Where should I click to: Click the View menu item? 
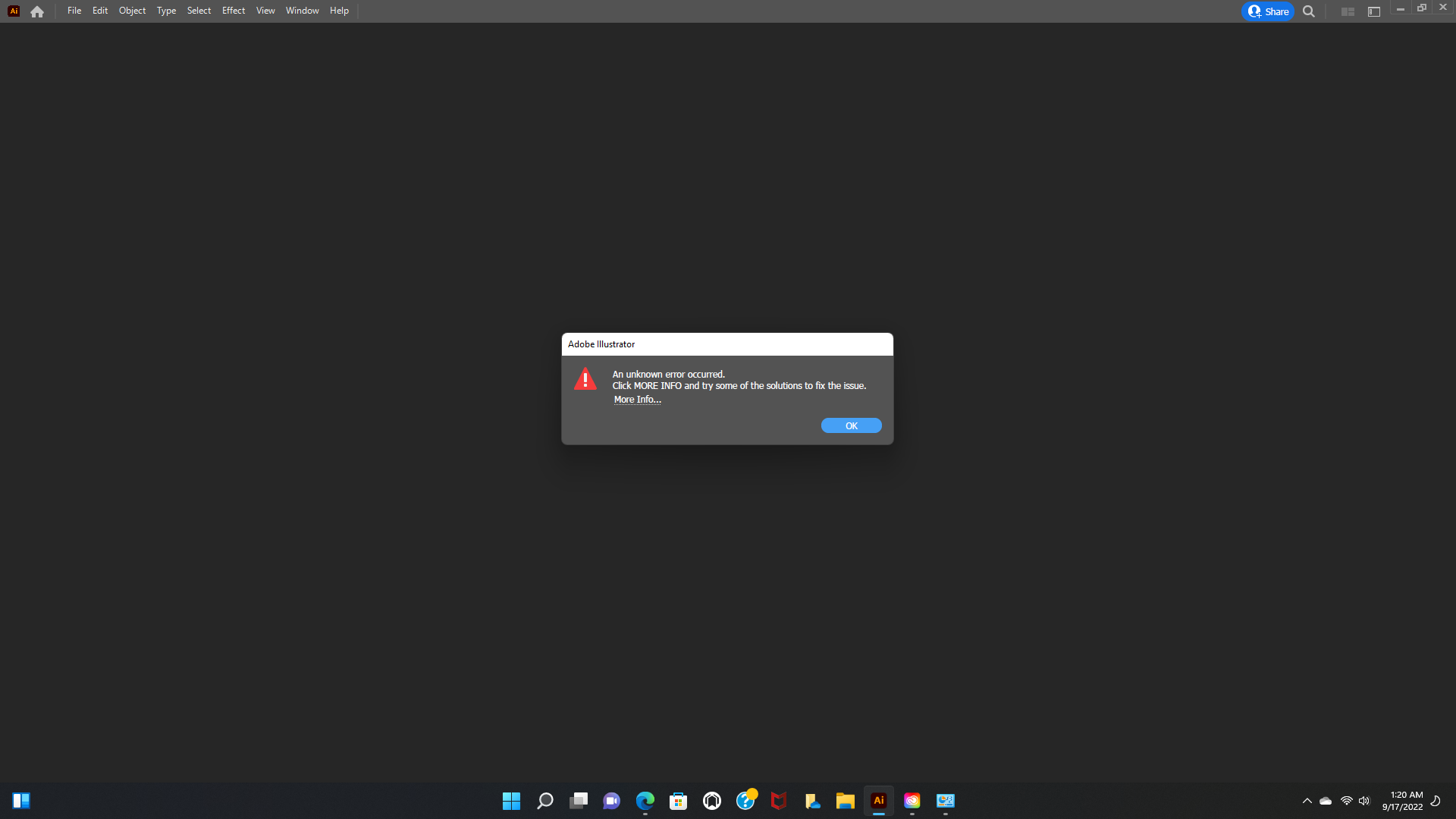click(x=264, y=10)
